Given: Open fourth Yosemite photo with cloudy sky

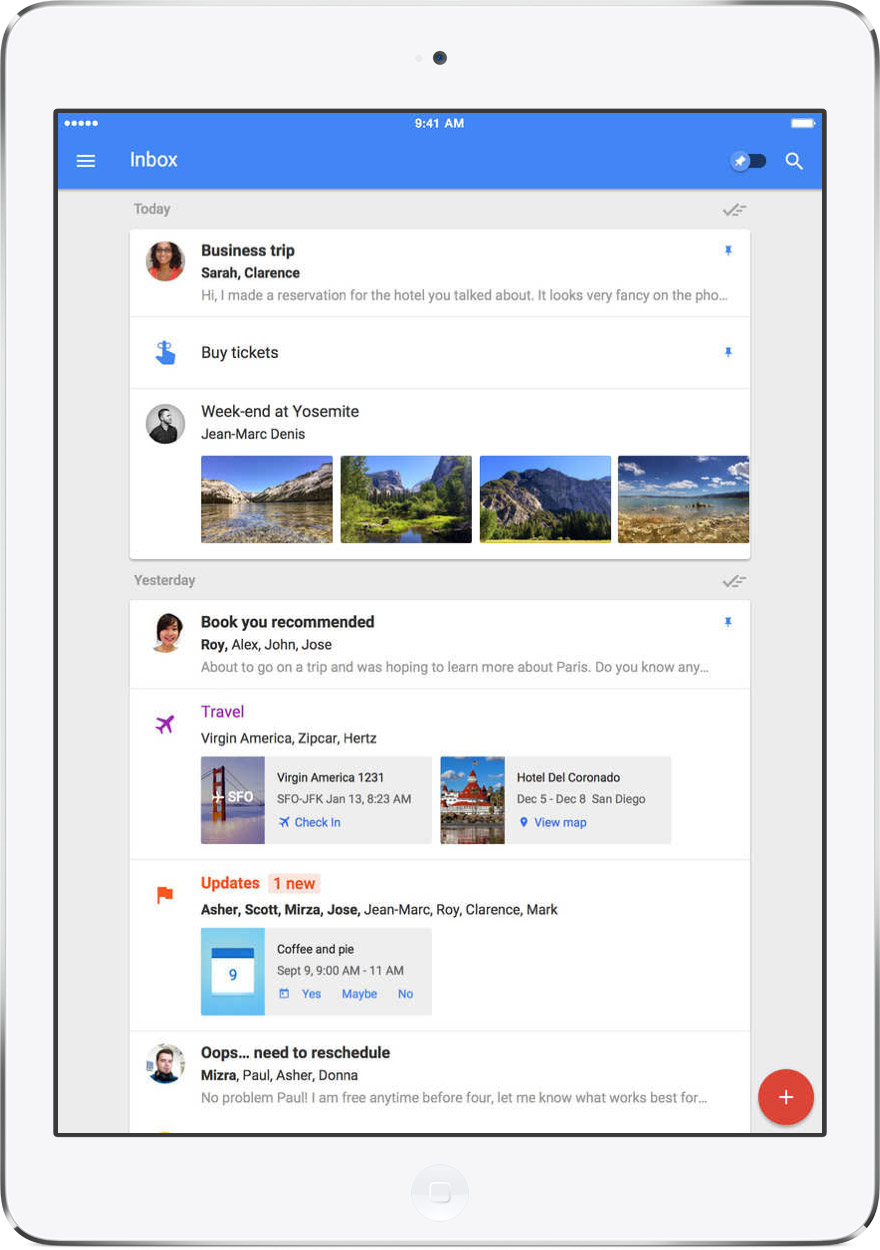Looking at the screenshot, I should (x=683, y=499).
